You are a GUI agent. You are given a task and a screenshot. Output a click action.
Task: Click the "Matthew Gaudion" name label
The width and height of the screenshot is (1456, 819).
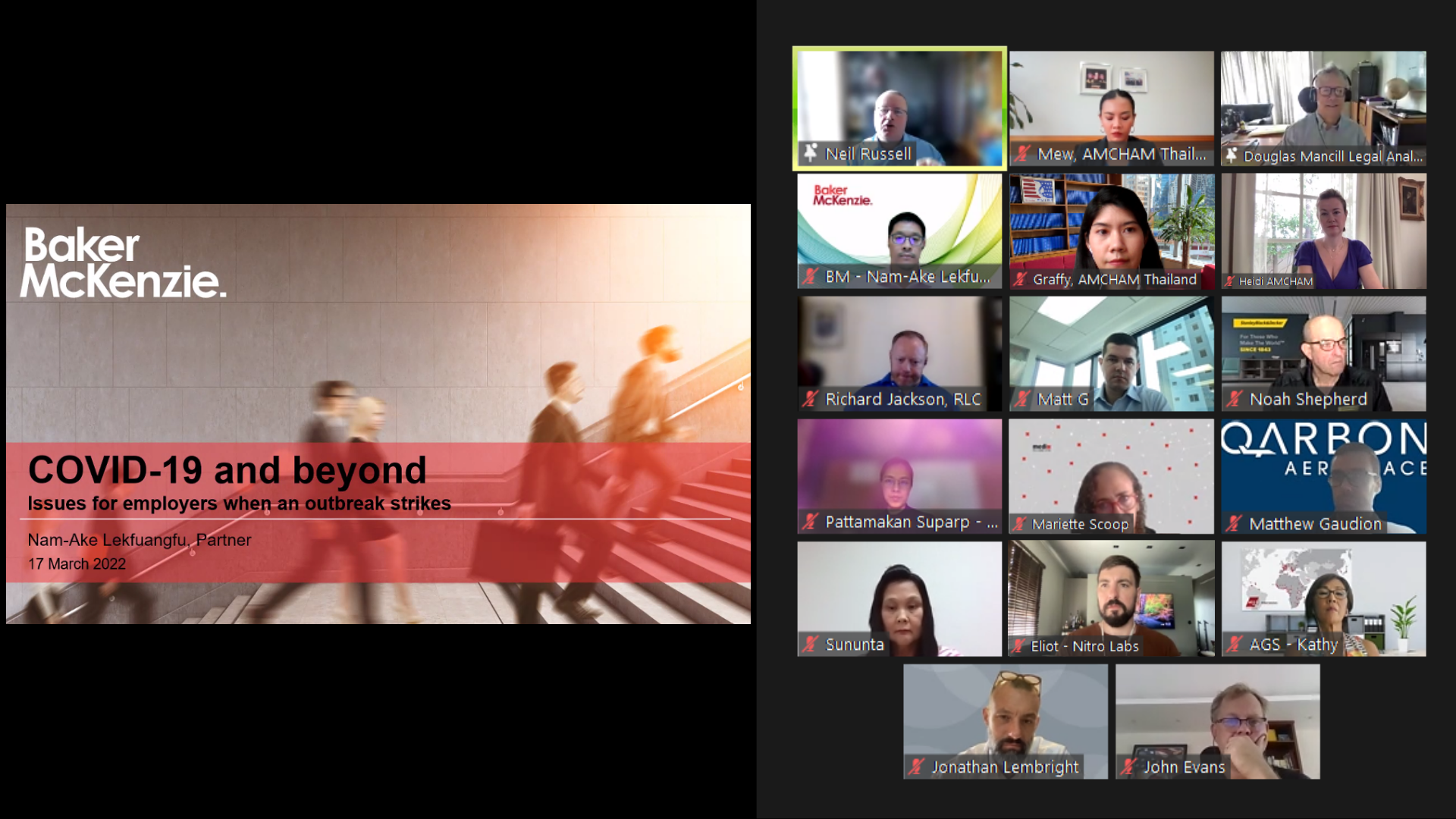click(1316, 523)
